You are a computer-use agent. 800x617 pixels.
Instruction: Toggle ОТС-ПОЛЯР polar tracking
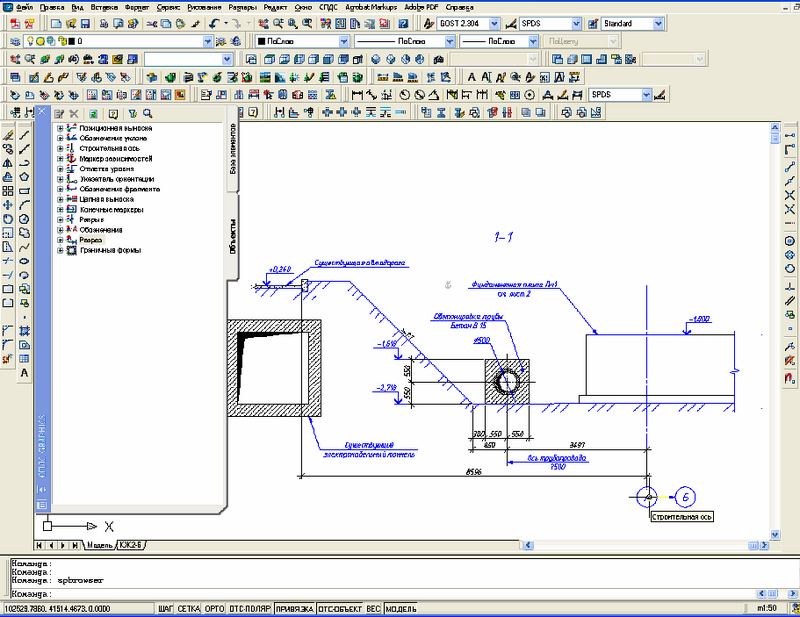249,608
